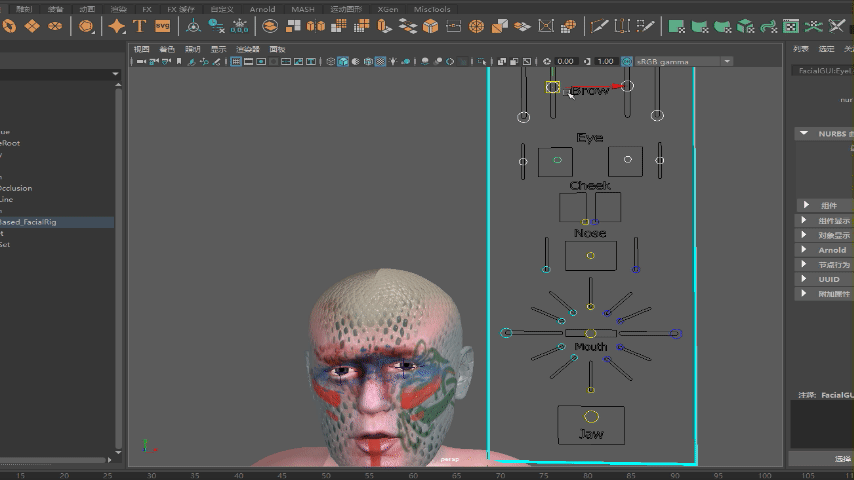Click the green planar UV mapping icon

click(676, 26)
